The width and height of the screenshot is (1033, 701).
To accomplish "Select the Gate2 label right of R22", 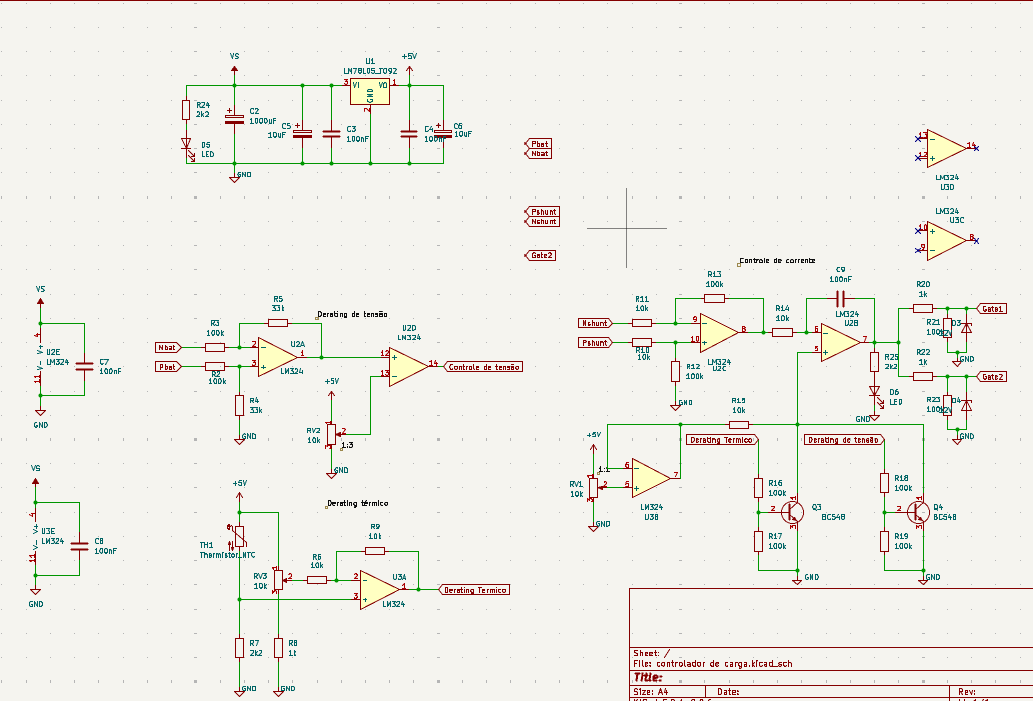I will point(991,377).
